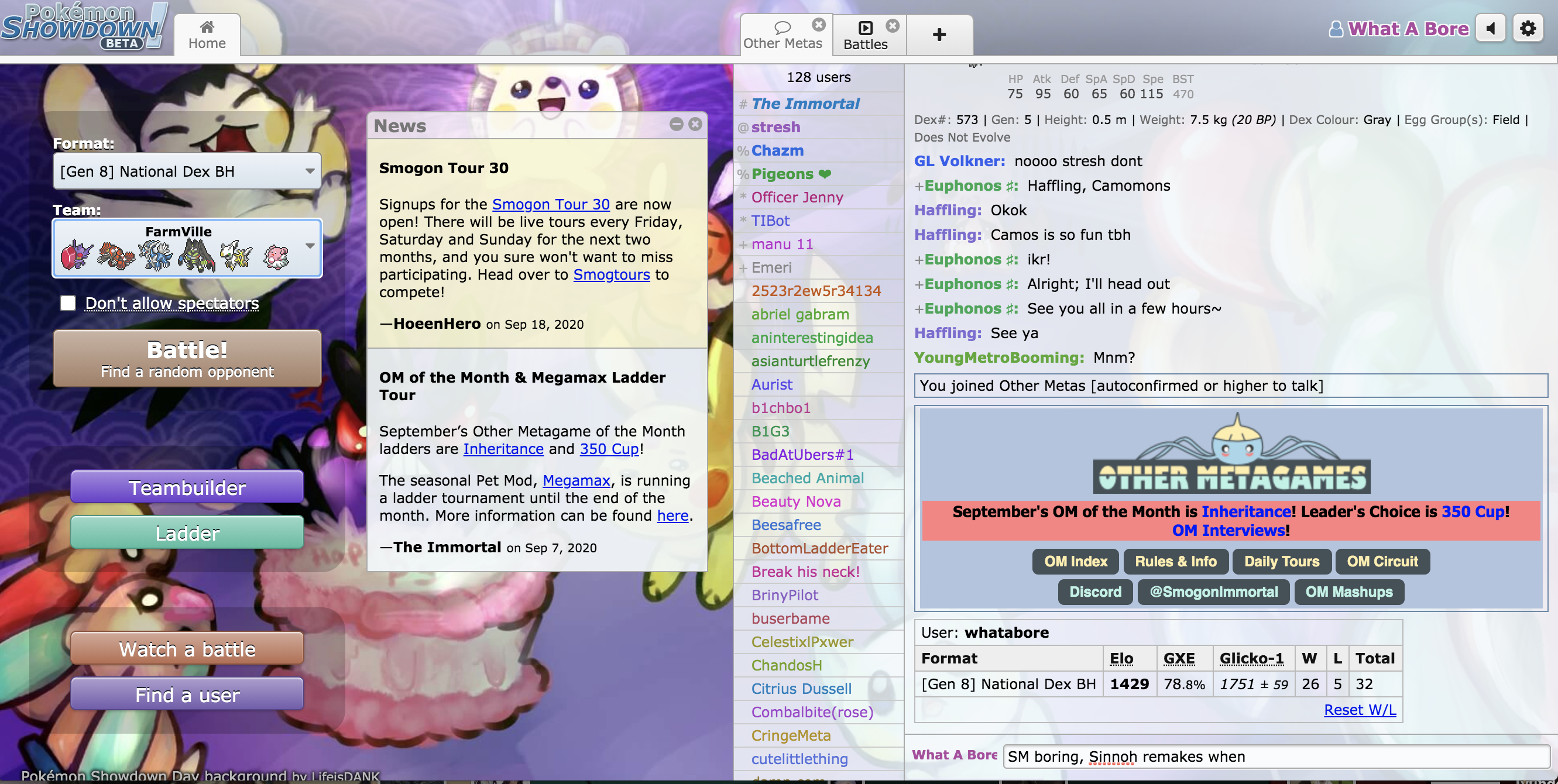Open the FarmVille team selector
Screen dimensions: 1558x784
(187, 249)
